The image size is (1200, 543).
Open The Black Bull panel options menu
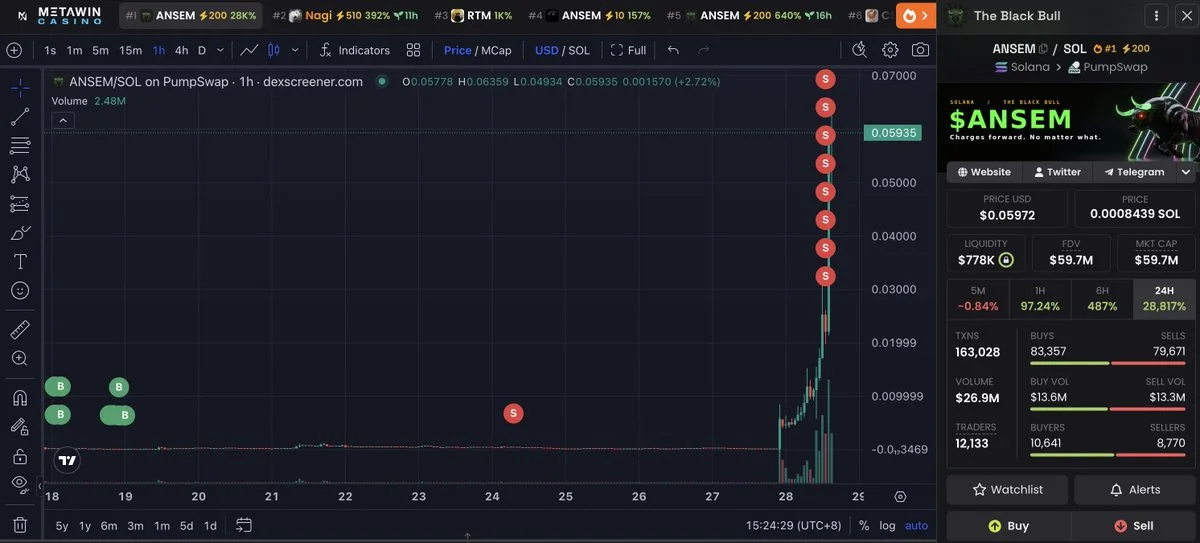tap(1156, 16)
